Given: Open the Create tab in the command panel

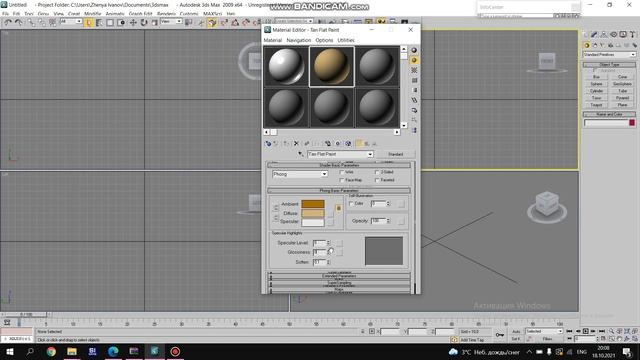Looking at the screenshot, I should click(586, 35).
